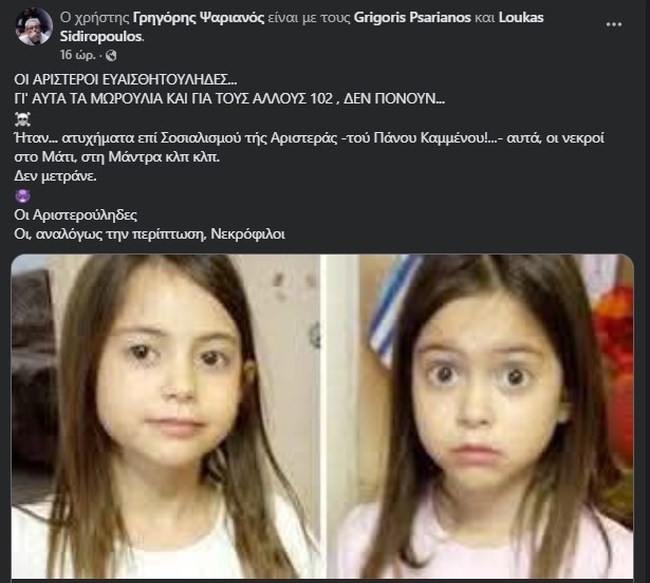Click the "Οι Αριστερούληδες" text line
Viewport: 650px width, 583px height.
pos(75,215)
